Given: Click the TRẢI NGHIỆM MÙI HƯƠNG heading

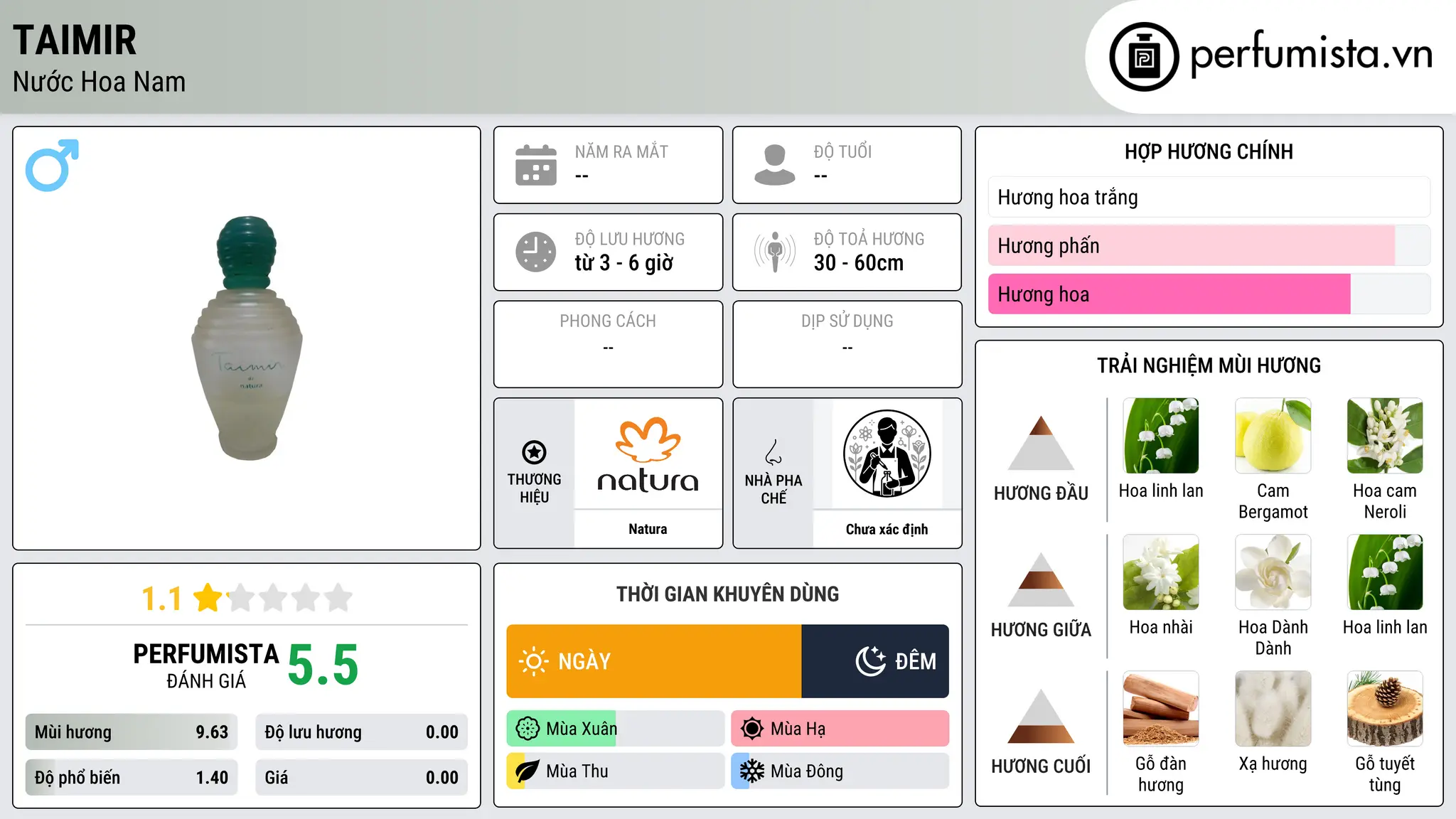Looking at the screenshot, I should [1209, 365].
